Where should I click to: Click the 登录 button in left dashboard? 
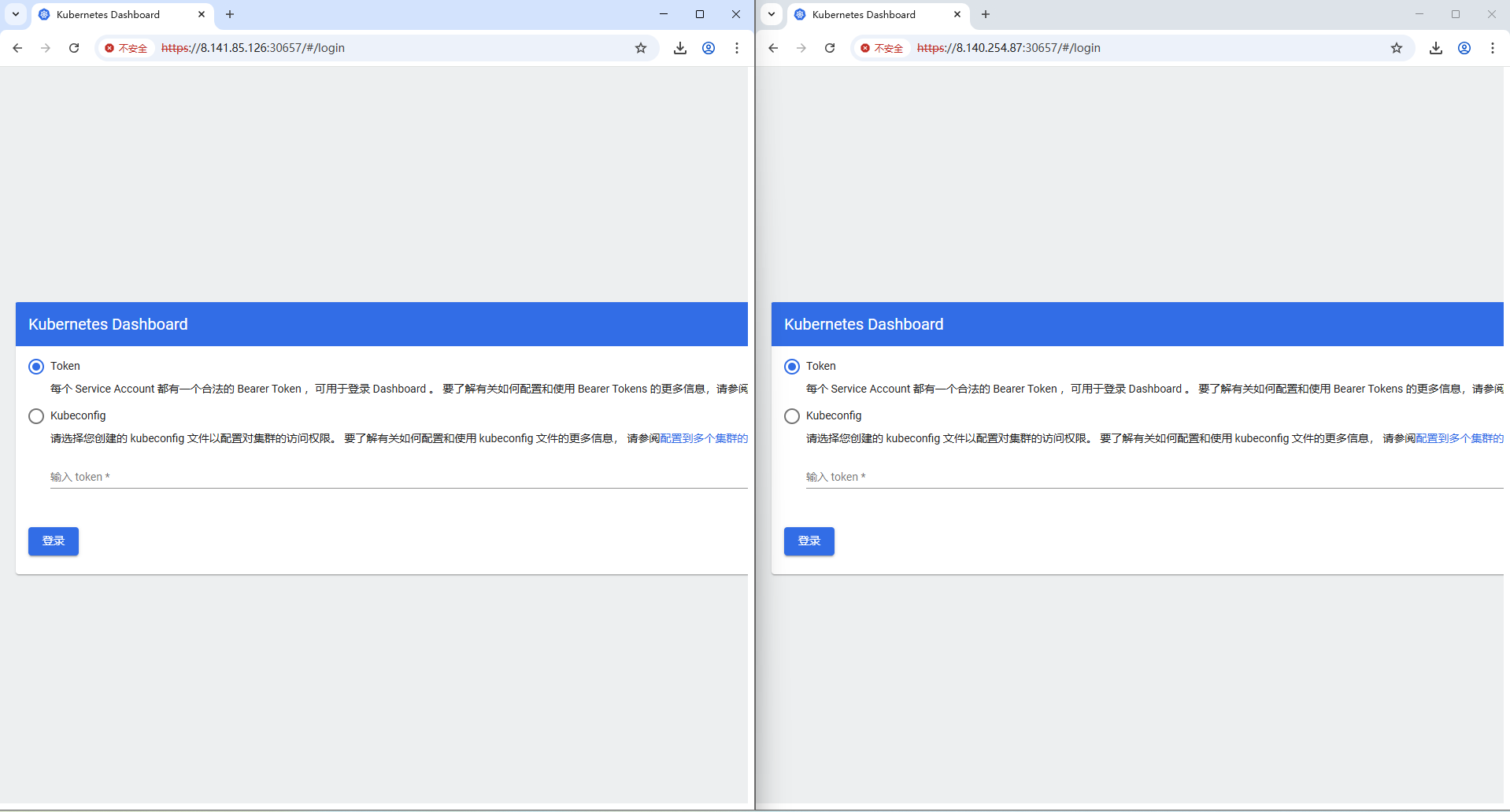pos(54,541)
